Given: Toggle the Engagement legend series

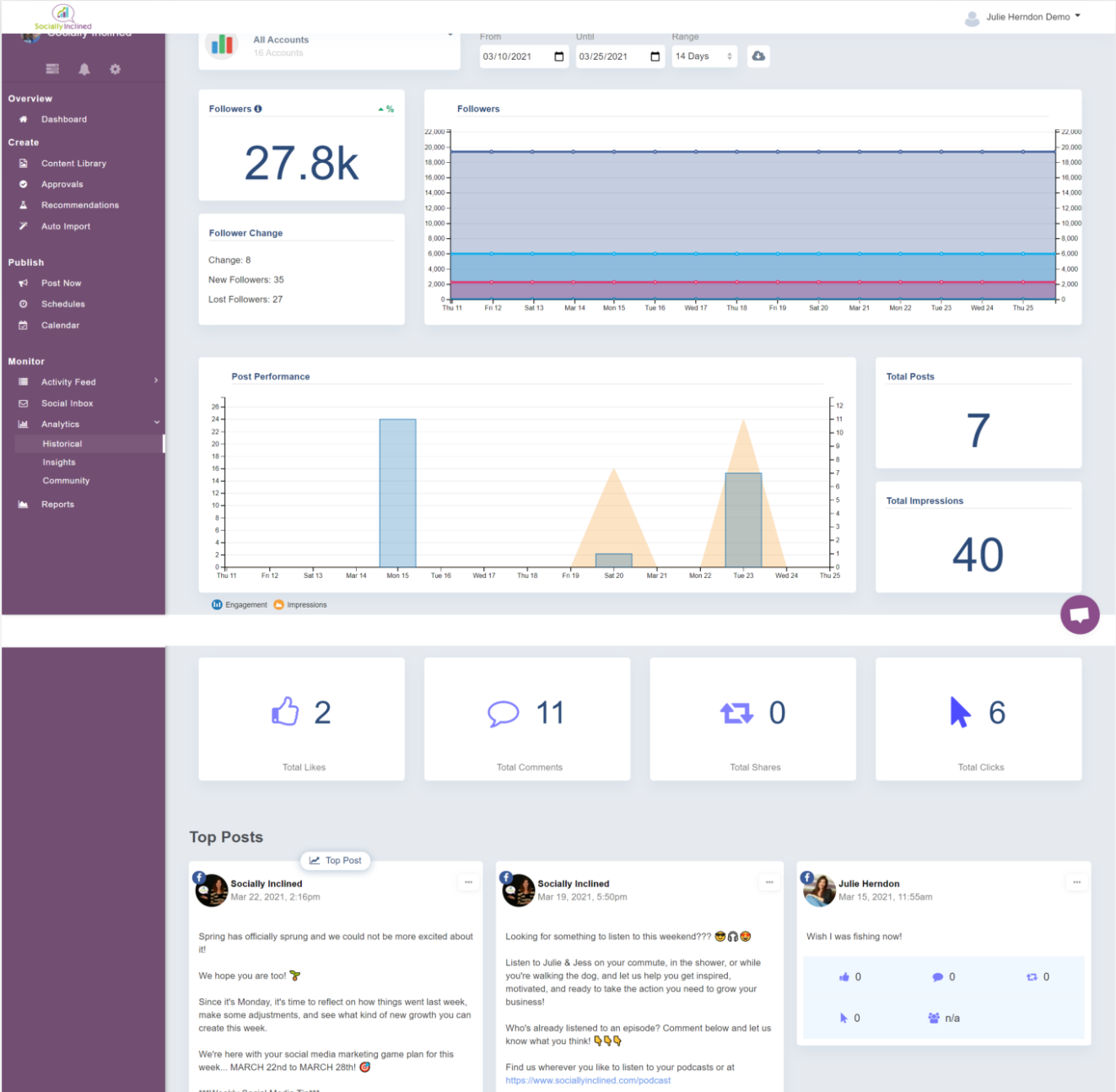Looking at the screenshot, I should click(239, 604).
